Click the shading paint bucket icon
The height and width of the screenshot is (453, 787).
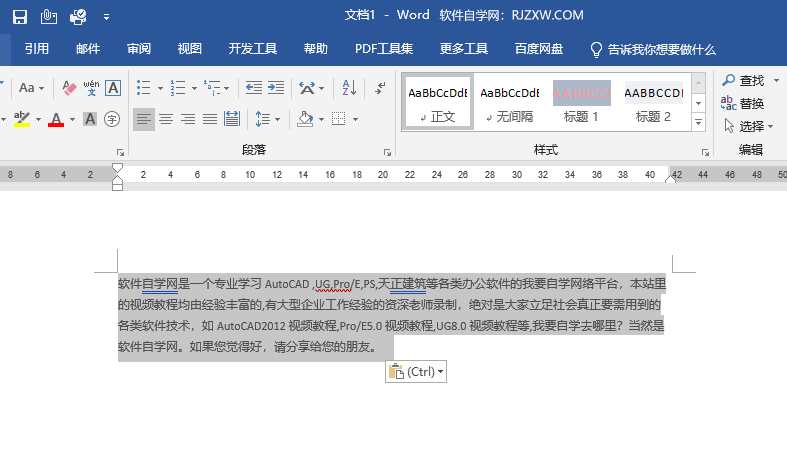point(305,119)
